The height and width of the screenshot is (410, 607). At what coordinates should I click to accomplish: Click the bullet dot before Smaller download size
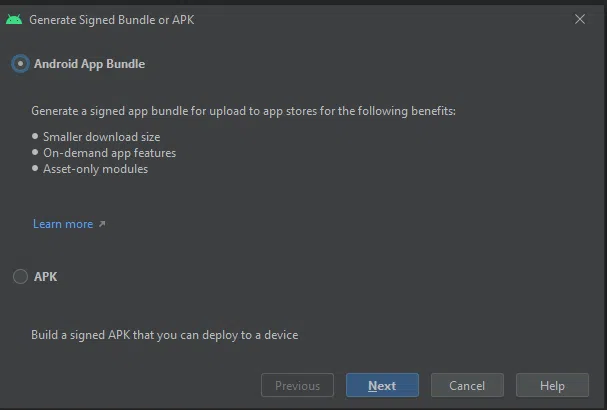pyautogui.click(x=35, y=136)
